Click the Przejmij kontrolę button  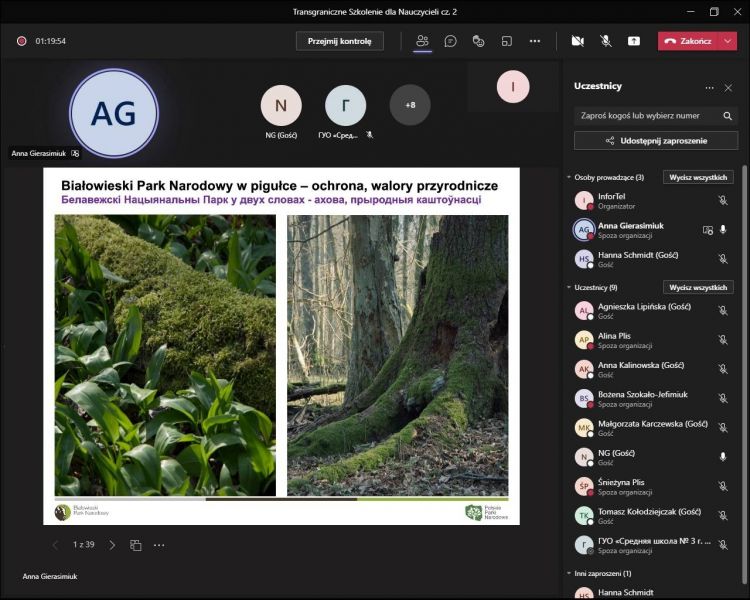pyautogui.click(x=339, y=41)
